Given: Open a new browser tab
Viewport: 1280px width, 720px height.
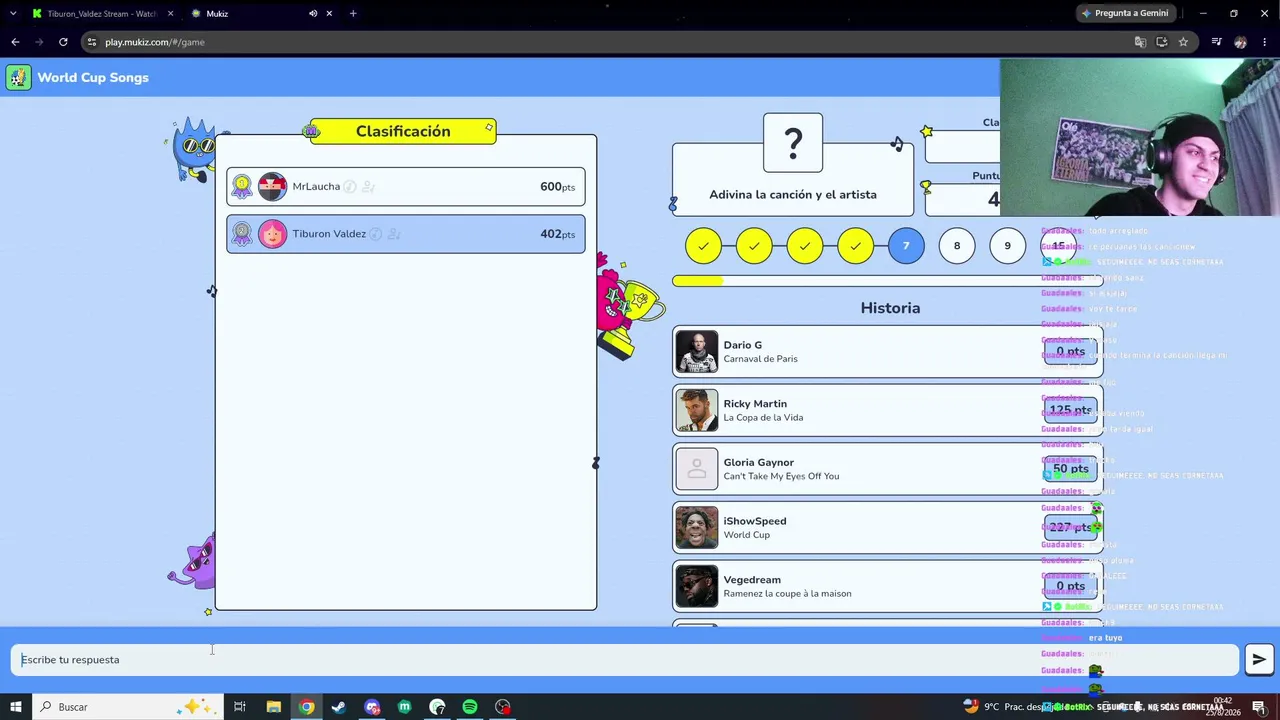Looking at the screenshot, I should pos(353,13).
